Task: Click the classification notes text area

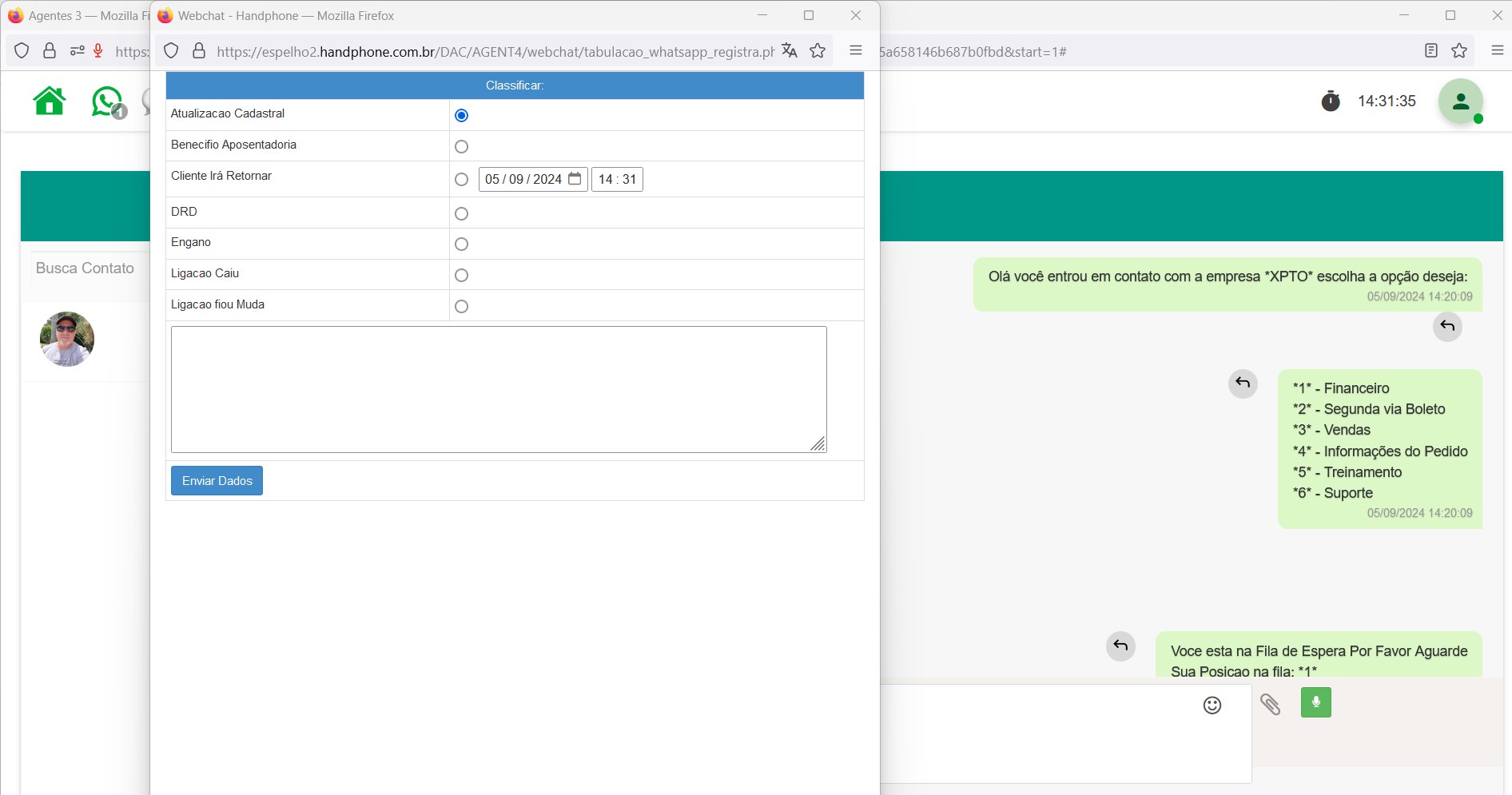Action: 499,389
